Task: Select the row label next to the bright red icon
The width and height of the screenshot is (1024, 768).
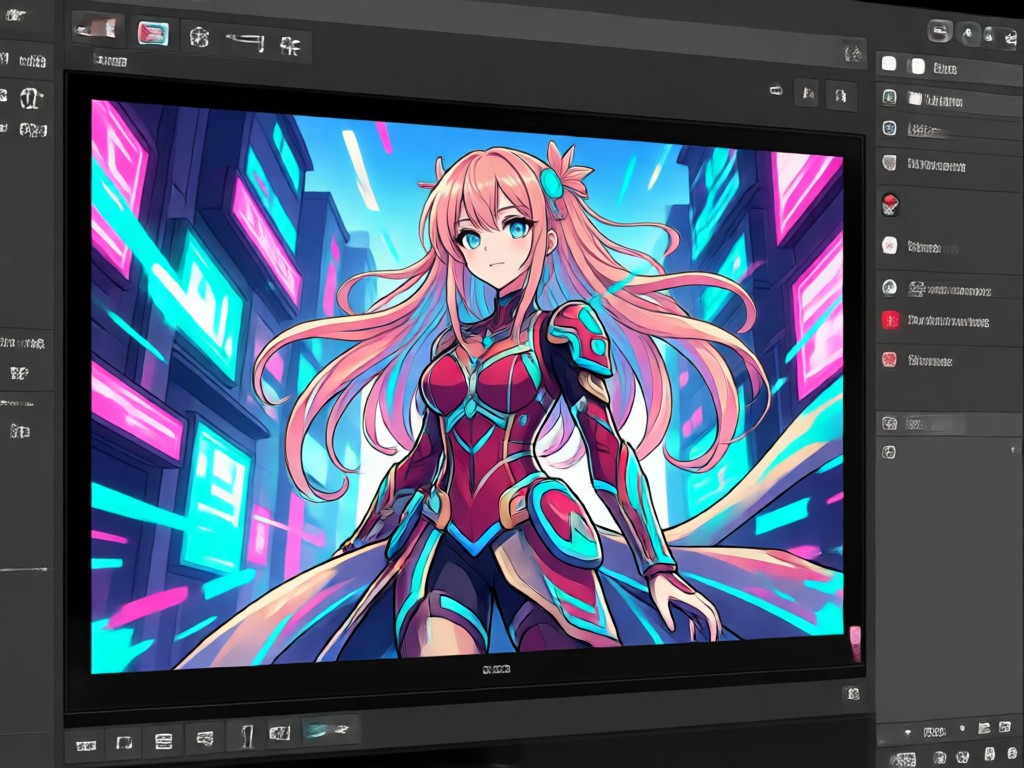Action: point(948,321)
